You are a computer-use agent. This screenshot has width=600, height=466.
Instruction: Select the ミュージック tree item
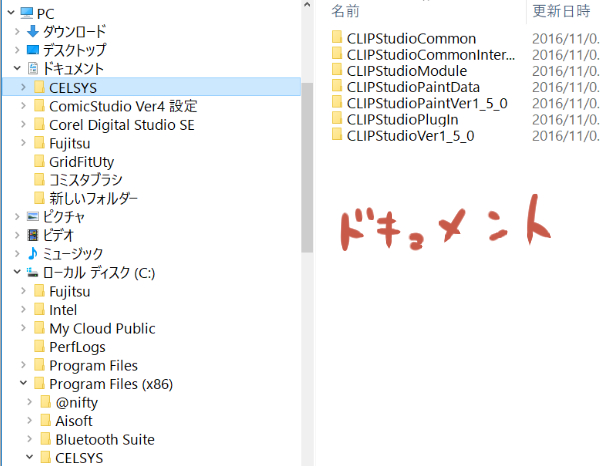(x=73, y=253)
